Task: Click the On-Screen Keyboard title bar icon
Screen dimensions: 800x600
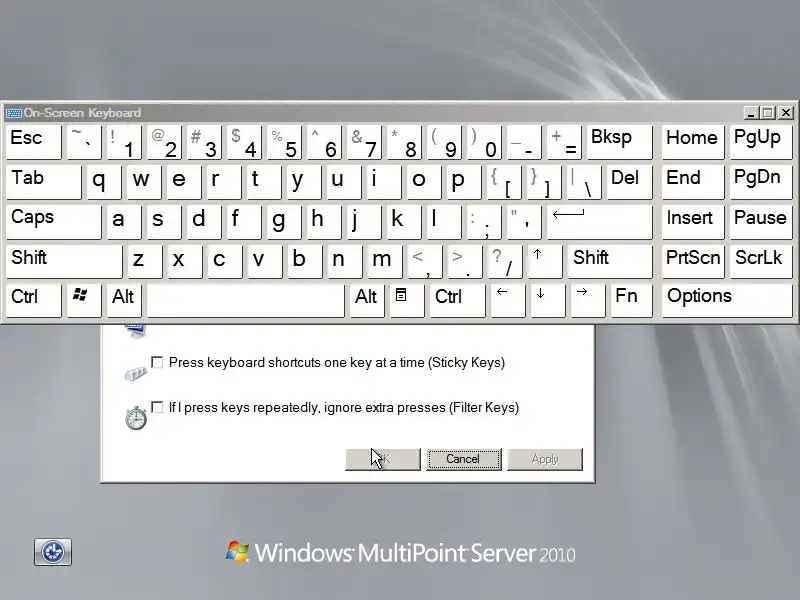Action: (x=13, y=113)
